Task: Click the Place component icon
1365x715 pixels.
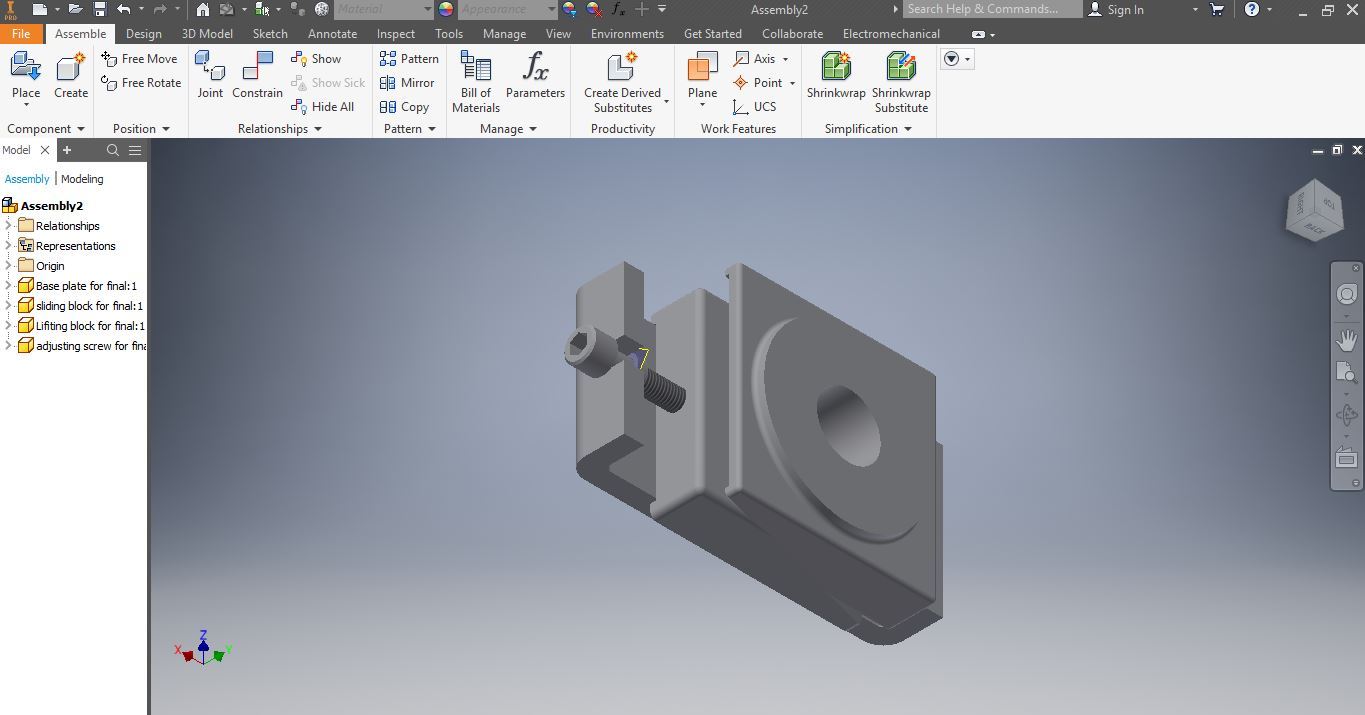Action: [x=26, y=67]
